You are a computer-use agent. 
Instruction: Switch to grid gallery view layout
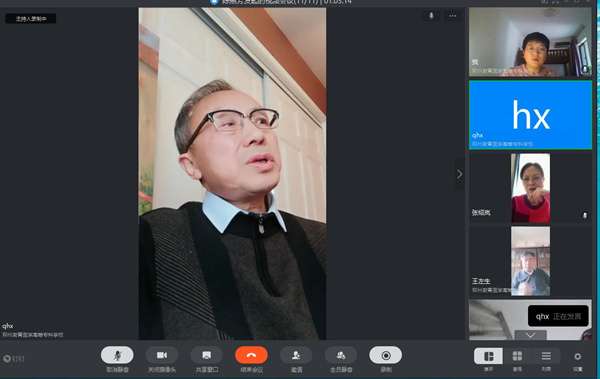(517, 356)
